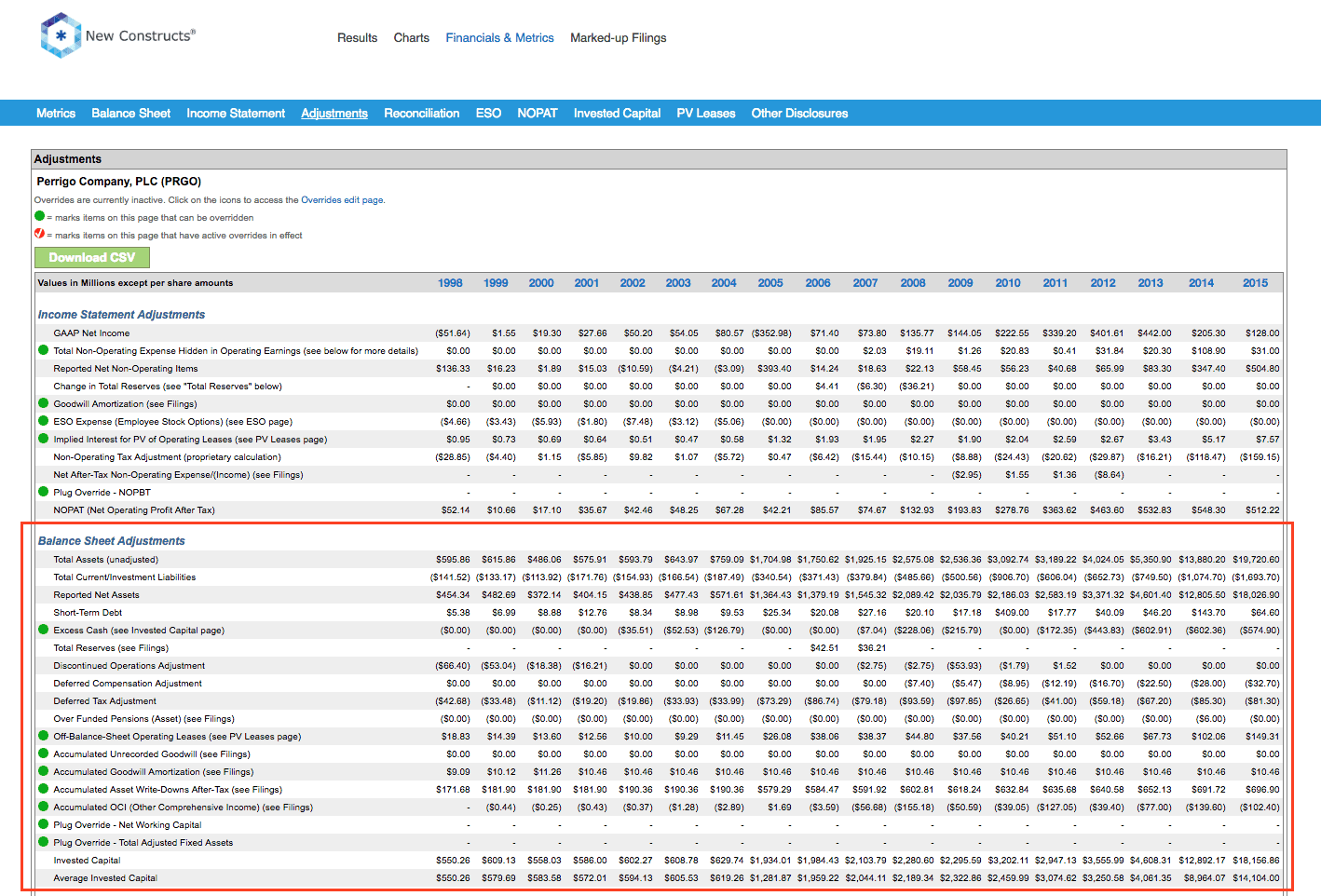This screenshot has height=896, width=1321.
Task: Switch to the Income Statement tab
Action: coord(236,114)
